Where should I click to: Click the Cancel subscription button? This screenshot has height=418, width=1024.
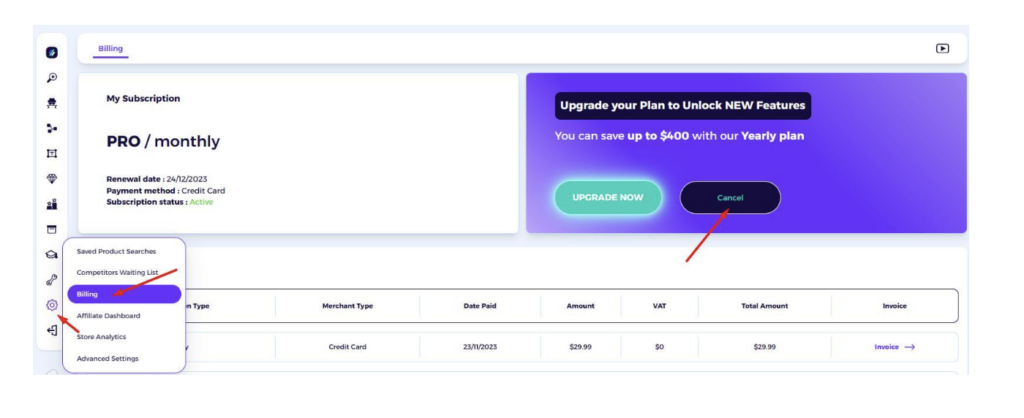click(730, 197)
